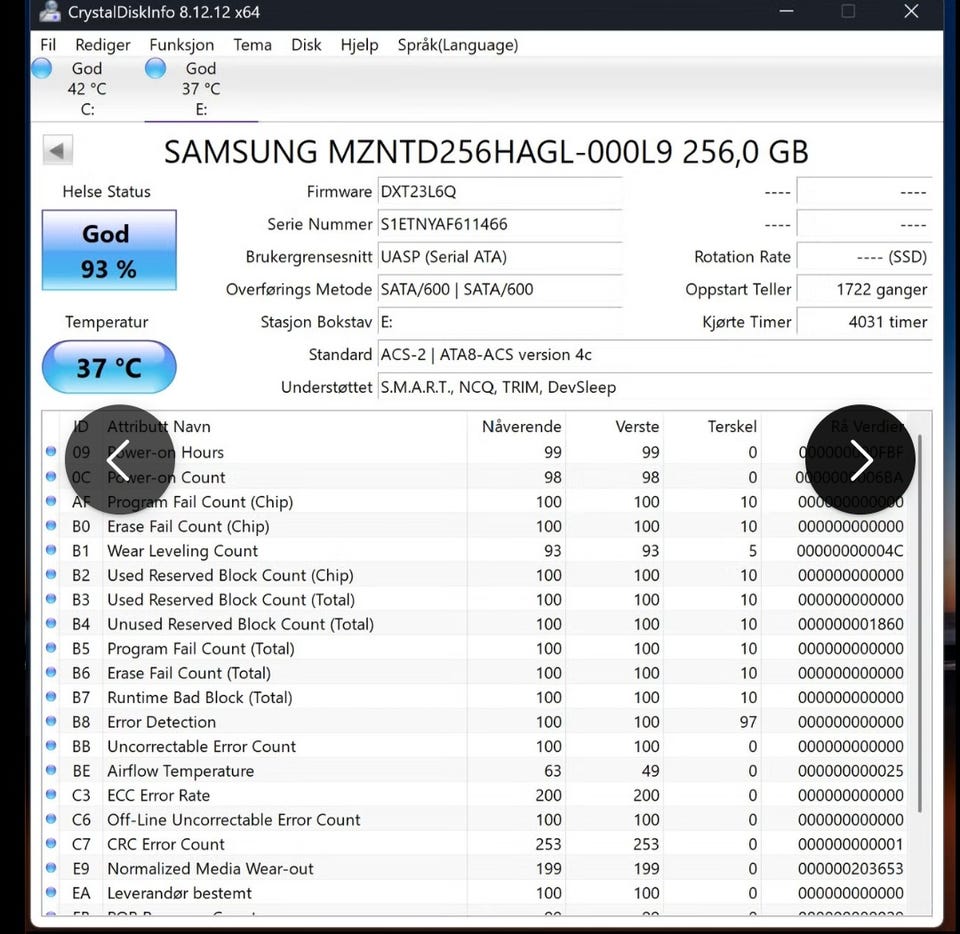
Task: Click status dot for Uncorrectable Error Count row
Action: pyautogui.click(x=51, y=745)
